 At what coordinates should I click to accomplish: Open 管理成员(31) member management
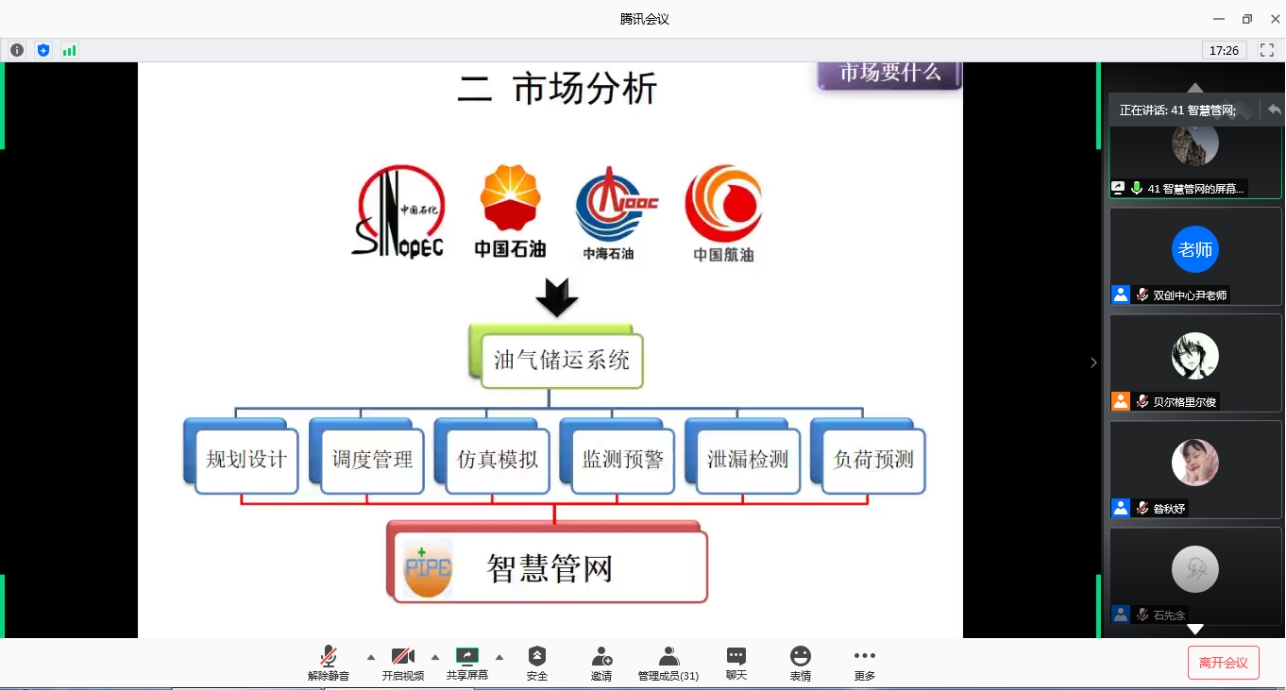point(668,663)
